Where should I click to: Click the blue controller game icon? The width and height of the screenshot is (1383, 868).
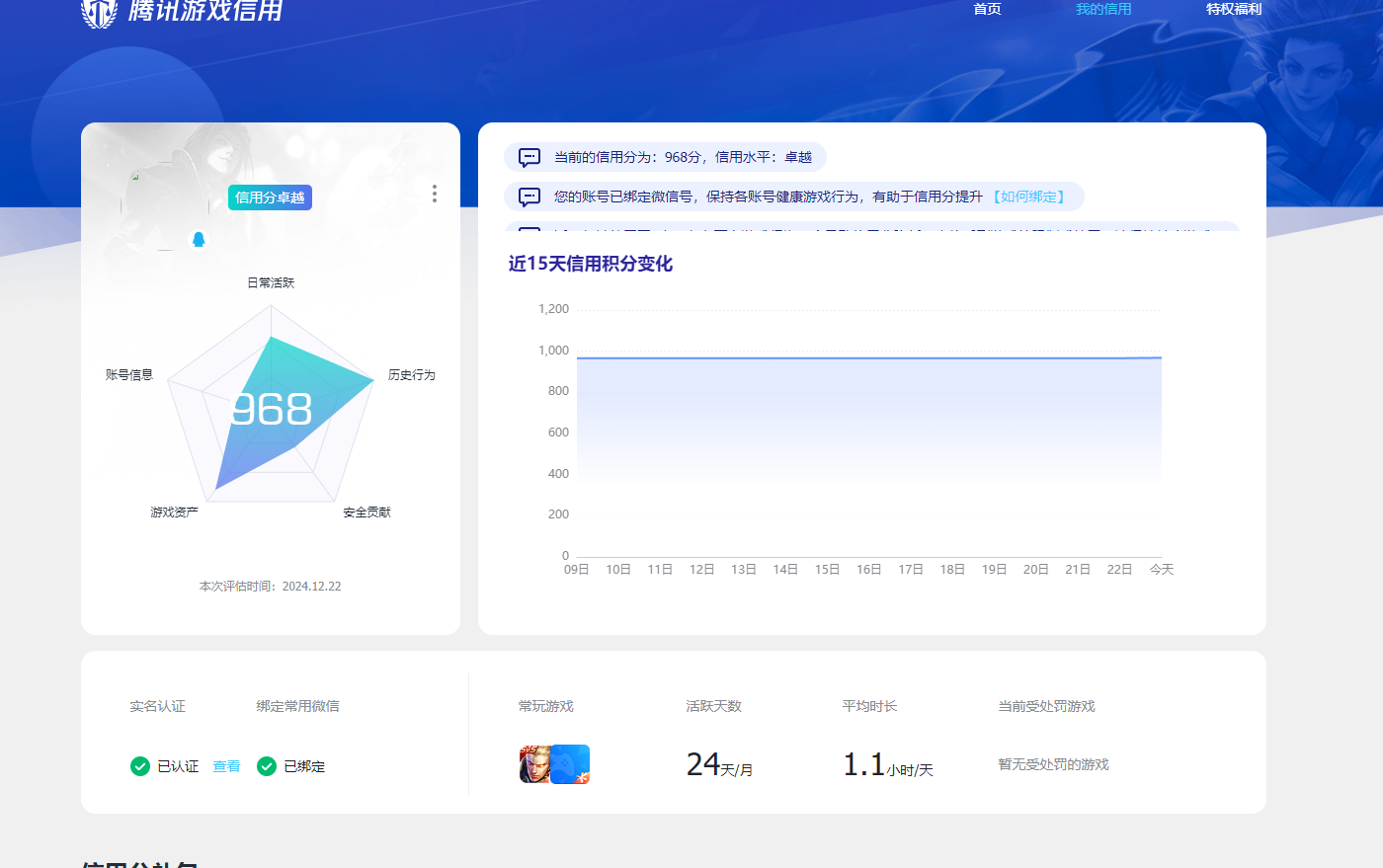(x=571, y=764)
